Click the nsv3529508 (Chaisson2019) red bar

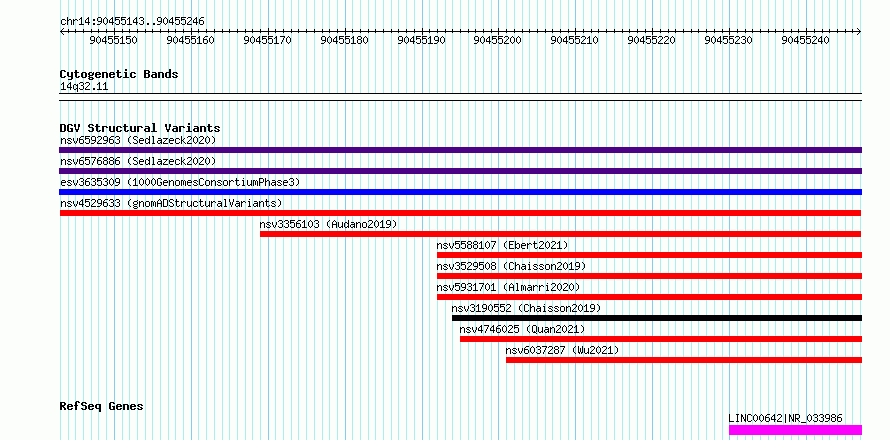pos(649,276)
